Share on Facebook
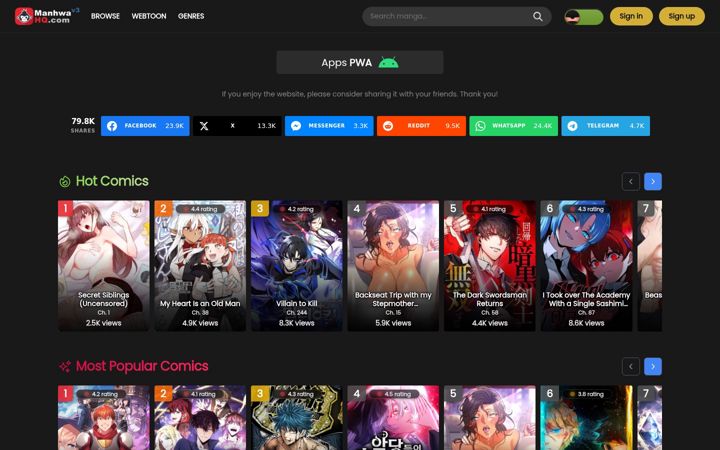720x450 pixels. [145, 126]
